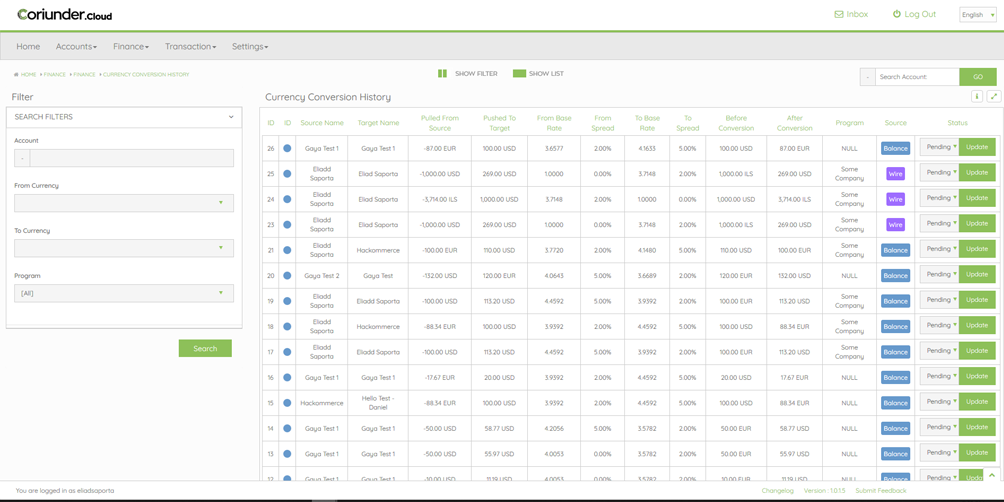Open the Inbox envelope icon
Screen dimensions: 1004x502
pos(839,14)
